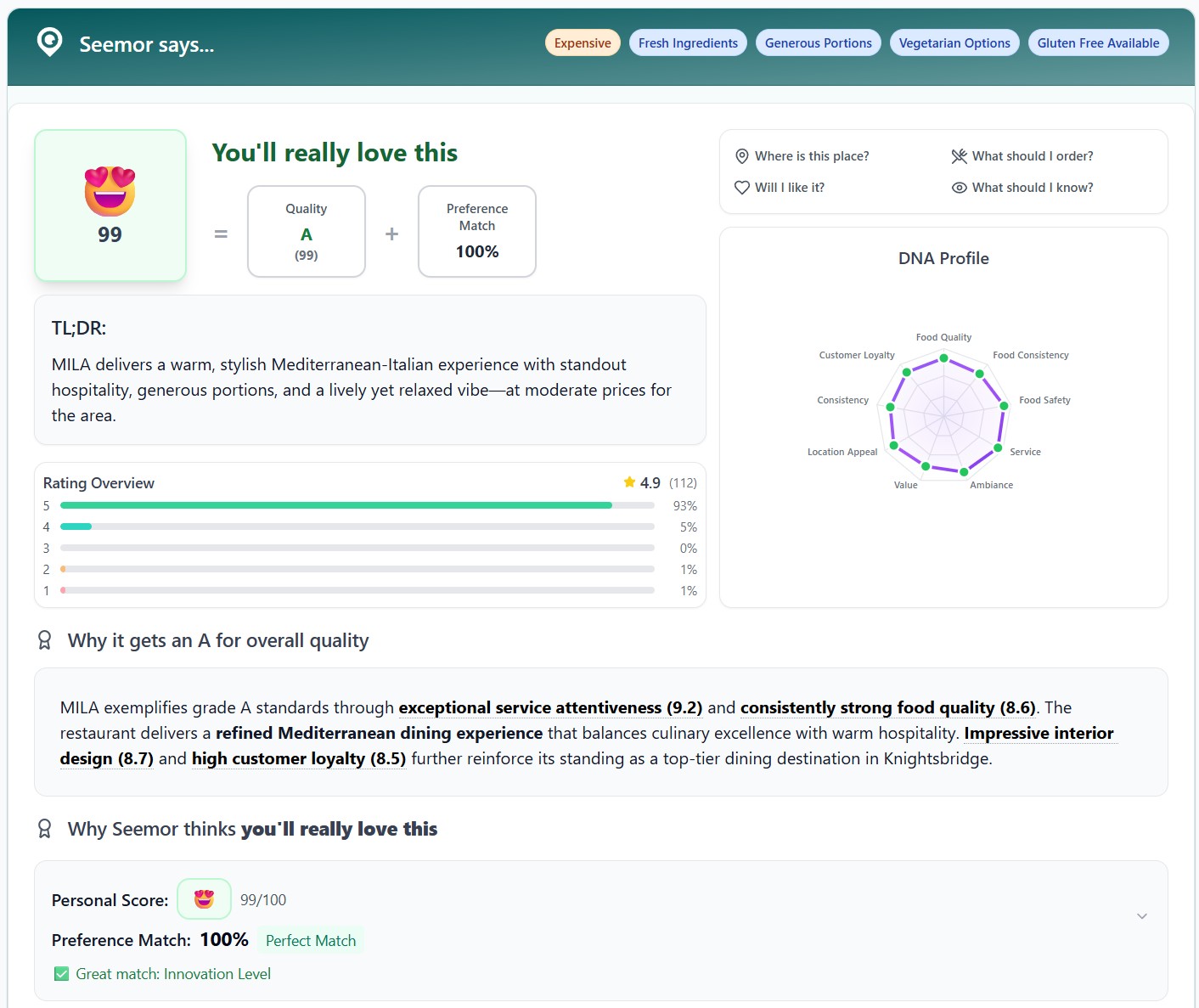Image resolution: width=1199 pixels, height=1008 pixels.
Task: Go to What should I order
Action: [x=1032, y=156]
